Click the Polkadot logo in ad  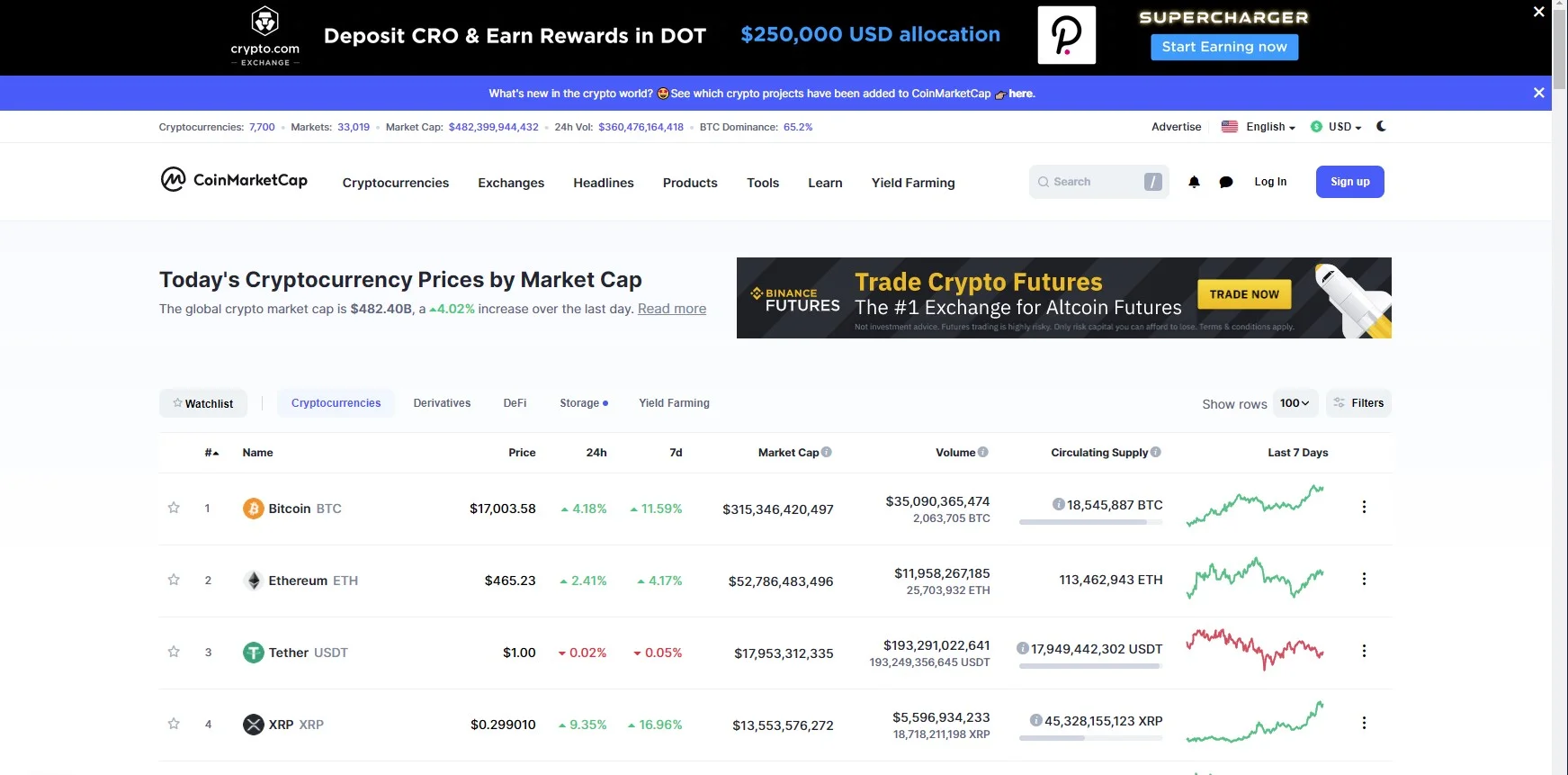click(1067, 35)
